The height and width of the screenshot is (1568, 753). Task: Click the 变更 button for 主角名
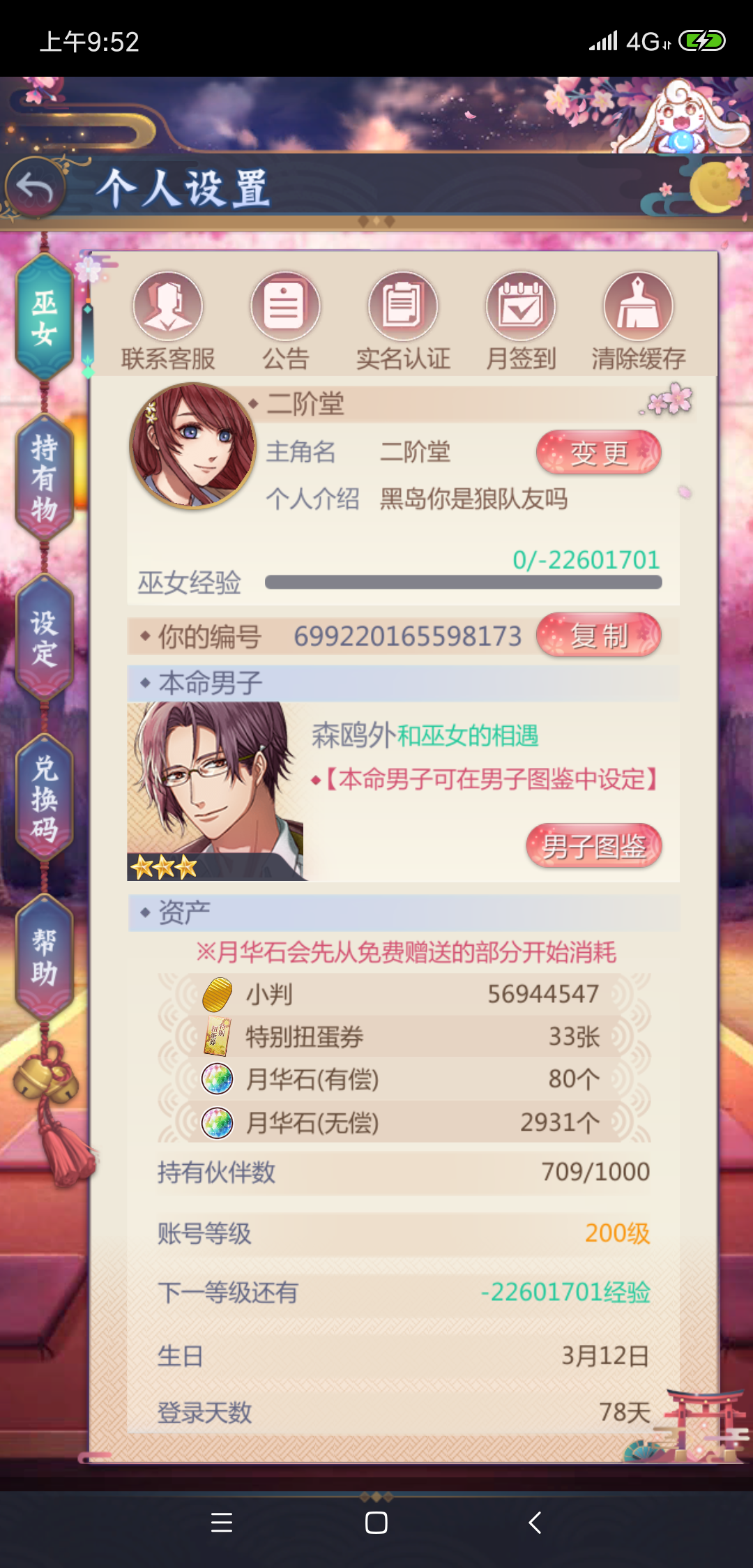599,453
